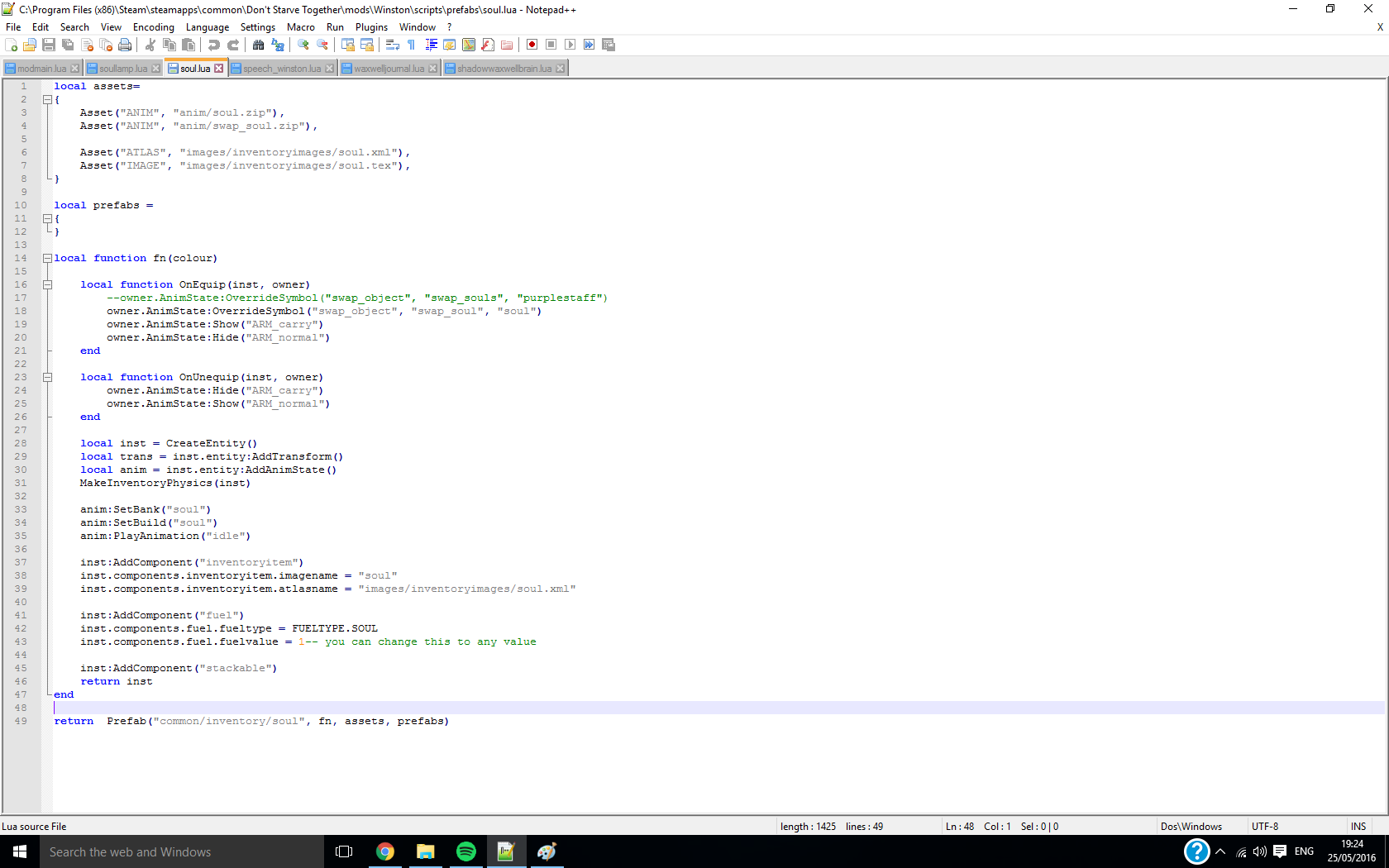Close the soul.lua tab

[x=219, y=69]
